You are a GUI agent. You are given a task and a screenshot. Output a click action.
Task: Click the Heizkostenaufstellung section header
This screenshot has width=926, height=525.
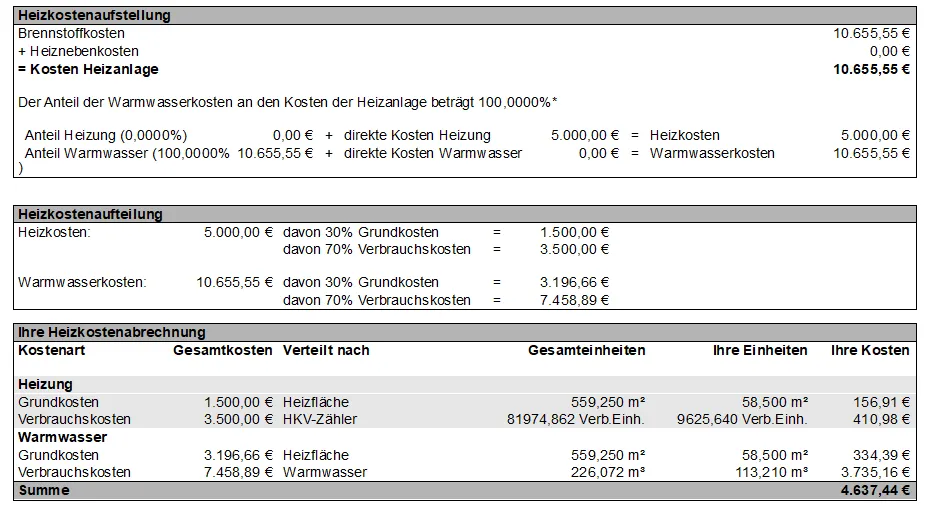95,16
